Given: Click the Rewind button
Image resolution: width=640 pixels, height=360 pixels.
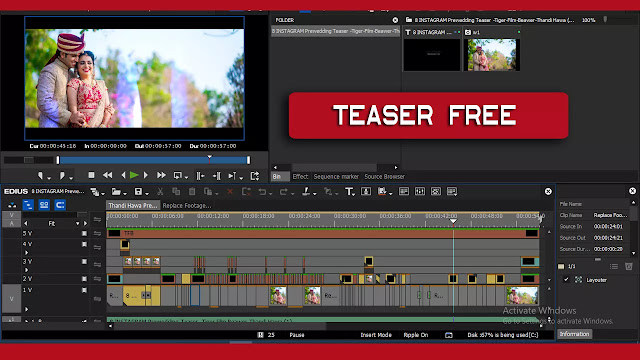Looking at the screenshot, I should click(x=107, y=175).
